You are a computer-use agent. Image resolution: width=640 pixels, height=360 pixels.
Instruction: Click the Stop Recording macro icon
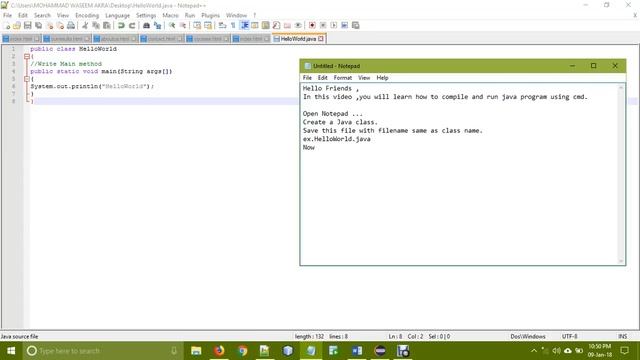[x=323, y=25]
